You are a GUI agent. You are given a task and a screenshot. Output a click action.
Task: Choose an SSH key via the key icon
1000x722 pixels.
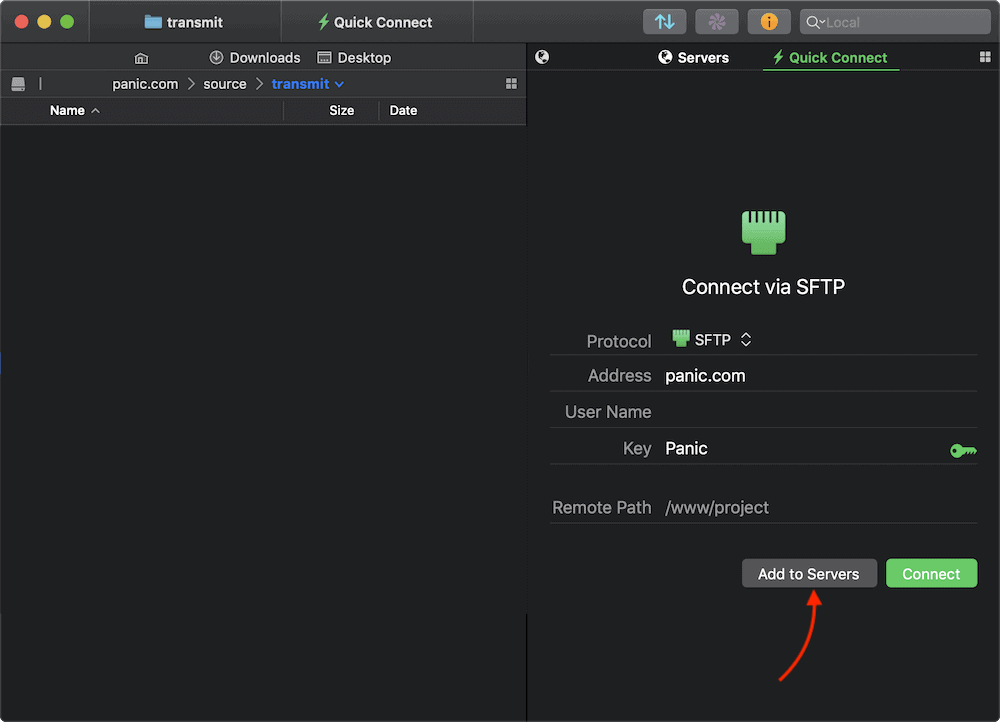pos(963,451)
